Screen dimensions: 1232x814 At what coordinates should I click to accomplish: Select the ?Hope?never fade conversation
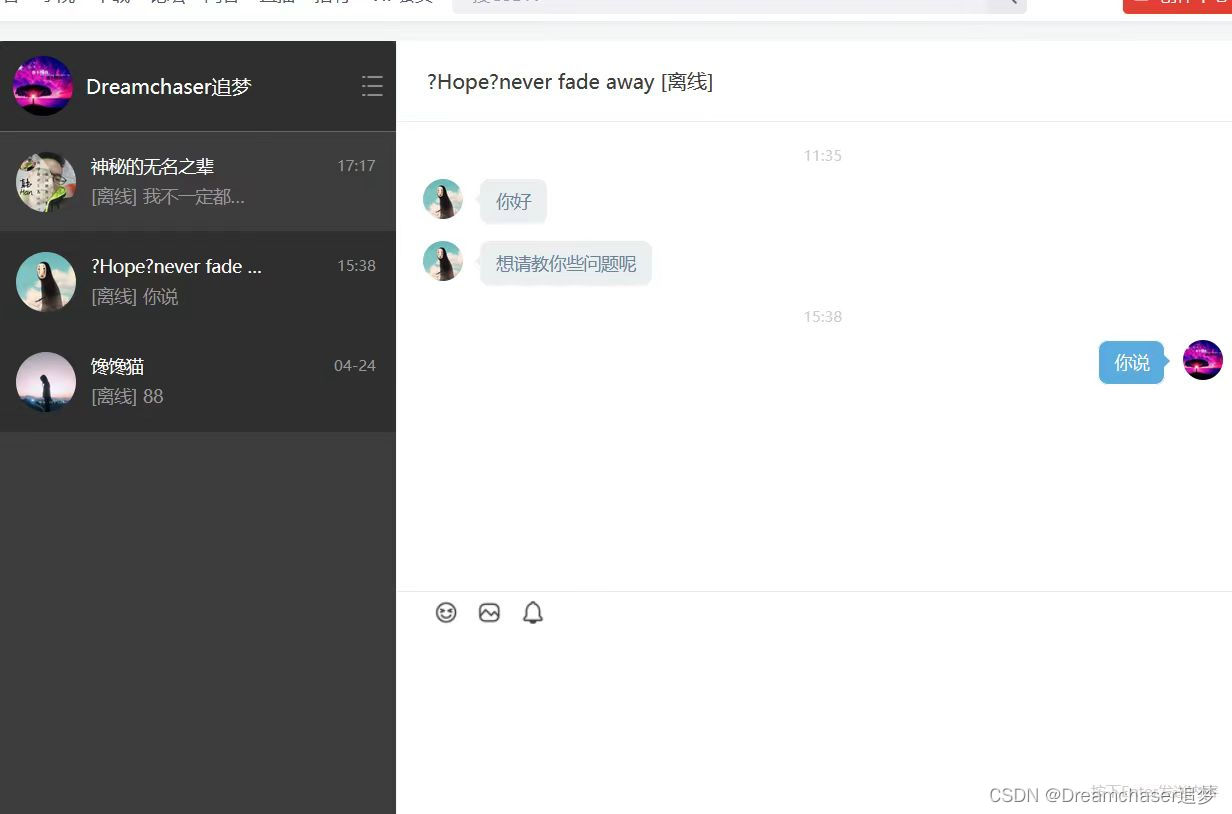point(198,282)
